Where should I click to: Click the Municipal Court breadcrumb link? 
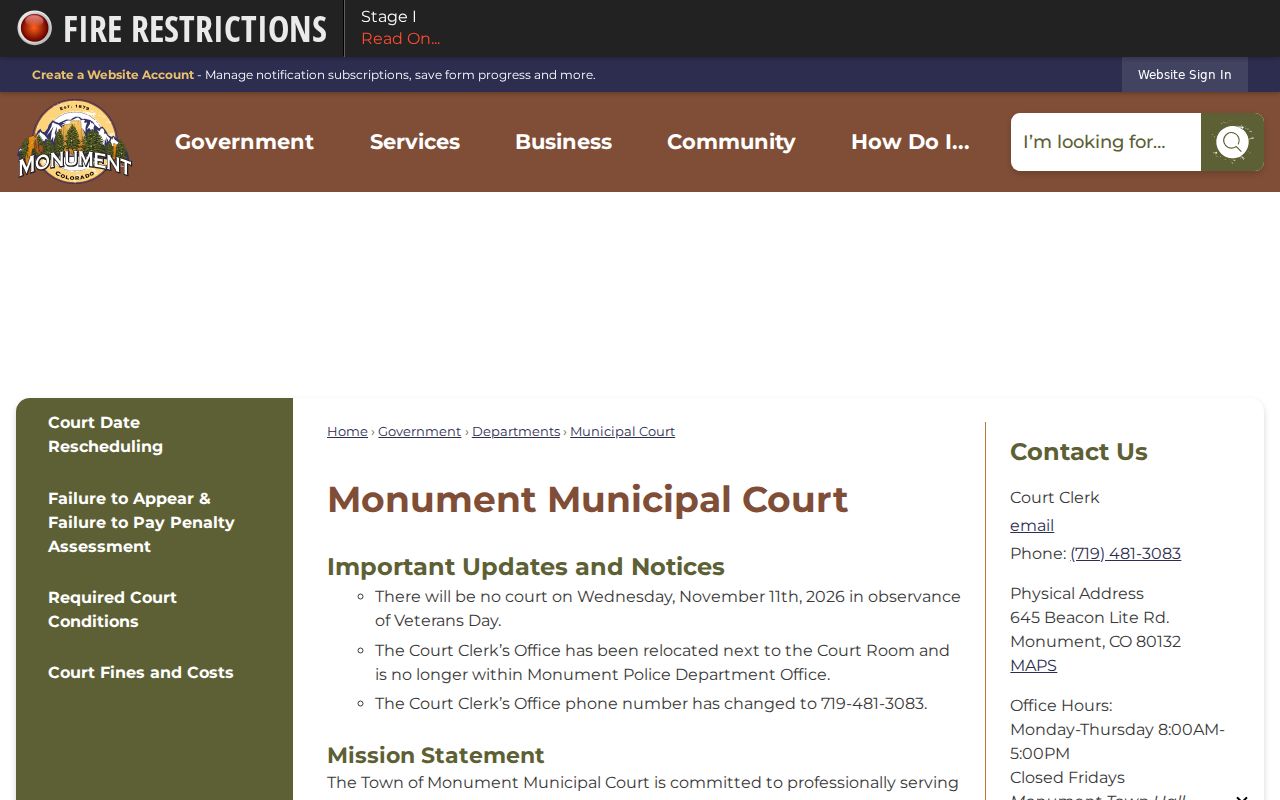(622, 432)
